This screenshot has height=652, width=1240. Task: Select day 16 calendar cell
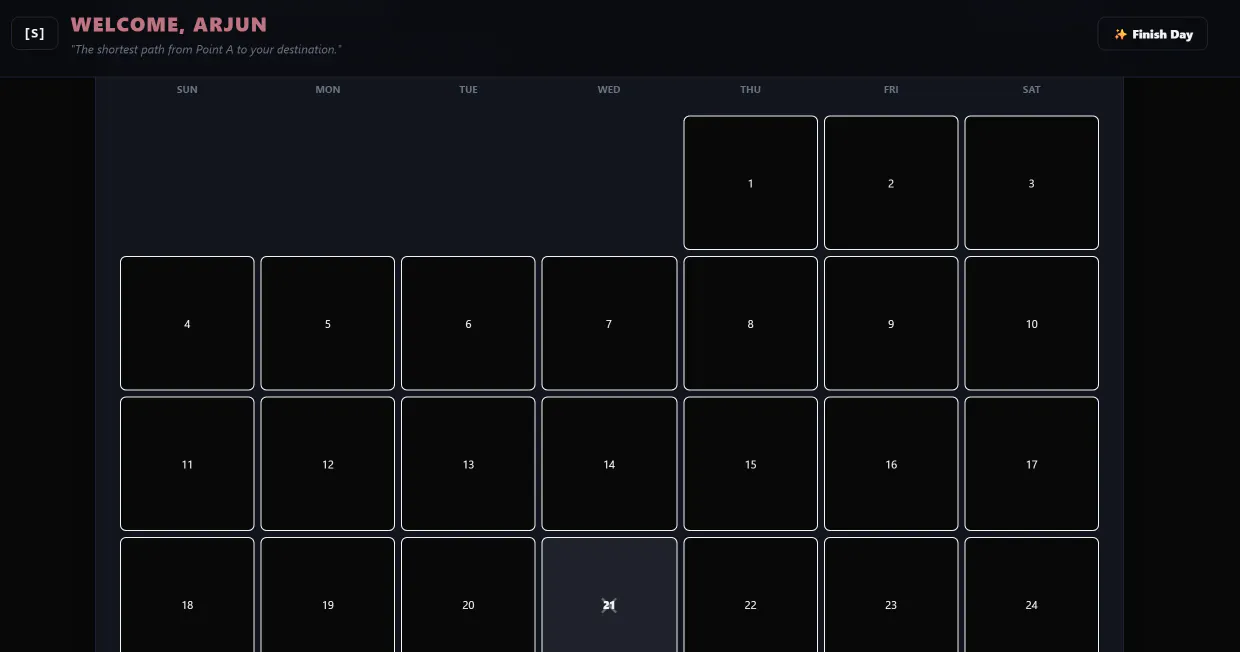coord(891,464)
